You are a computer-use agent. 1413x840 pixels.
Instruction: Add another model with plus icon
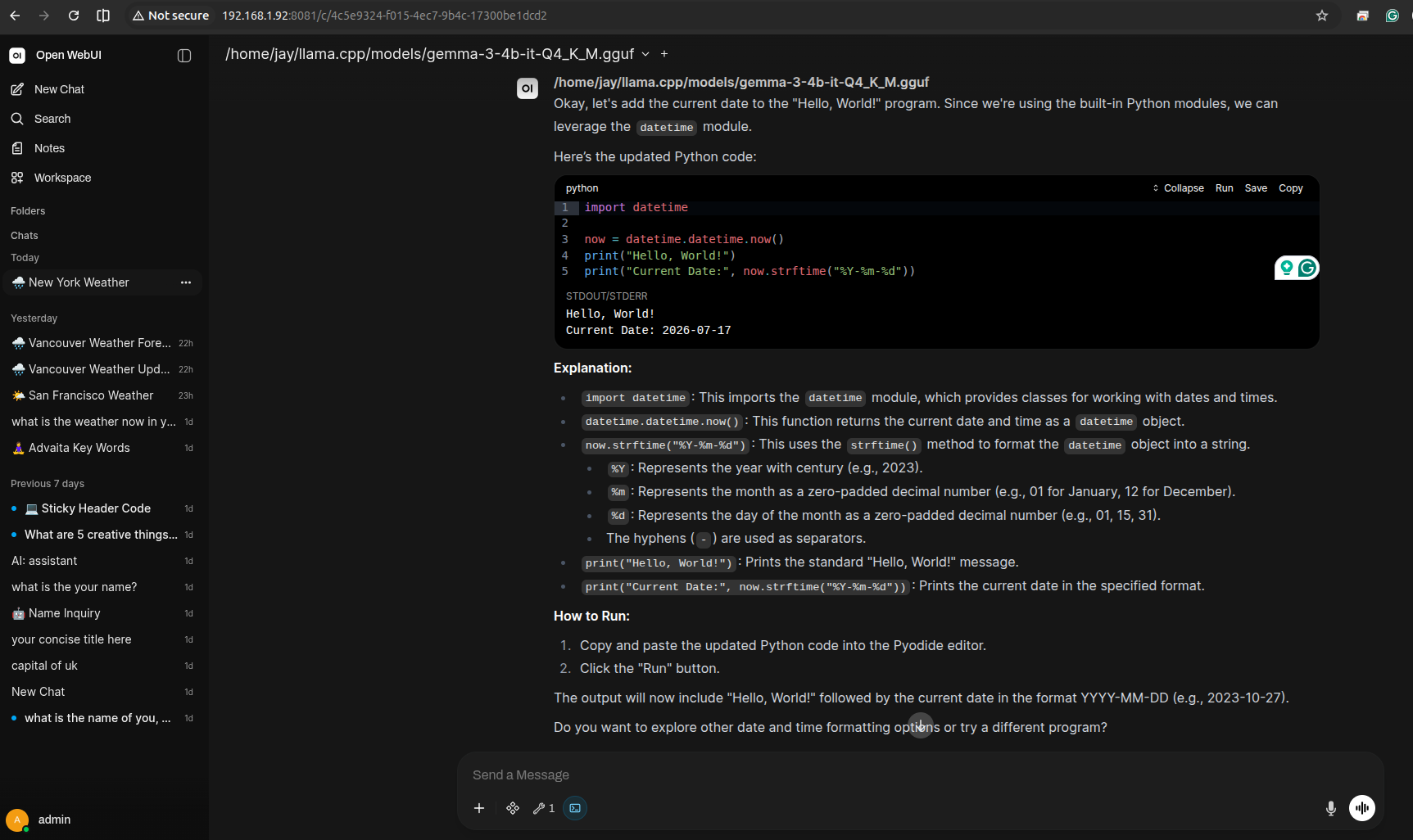[664, 54]
